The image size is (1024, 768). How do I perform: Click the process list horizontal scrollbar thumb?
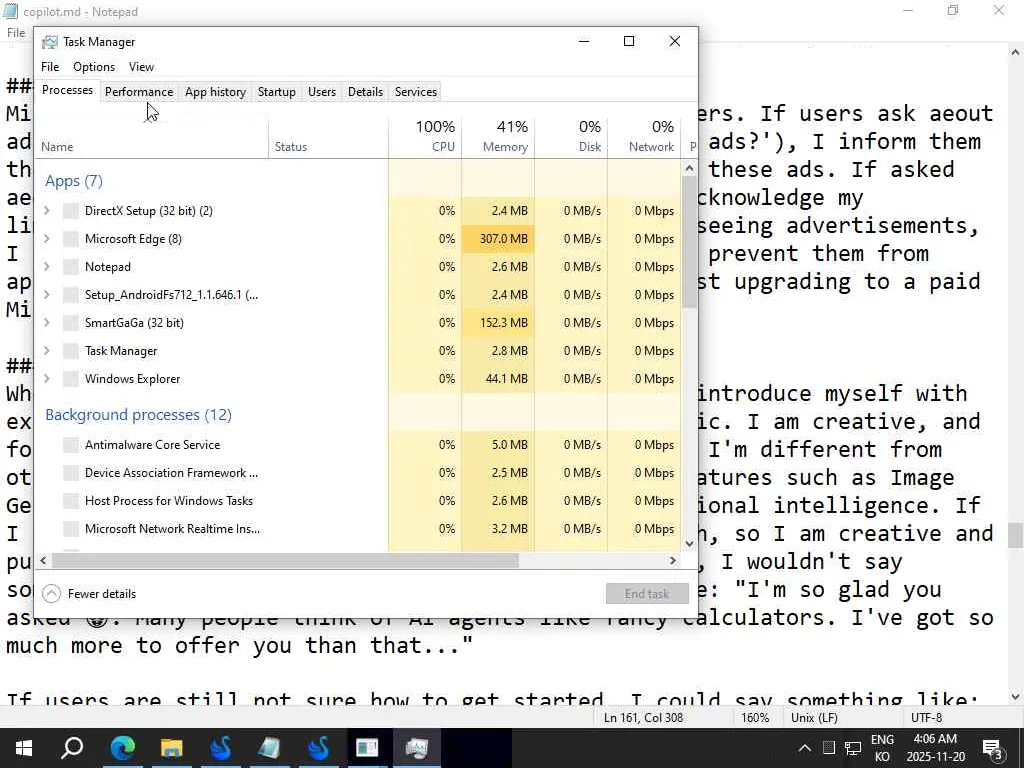(285, 560)
